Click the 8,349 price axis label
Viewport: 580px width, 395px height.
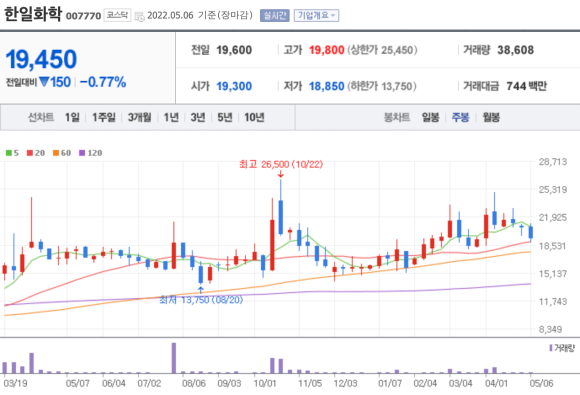(550, 329)
